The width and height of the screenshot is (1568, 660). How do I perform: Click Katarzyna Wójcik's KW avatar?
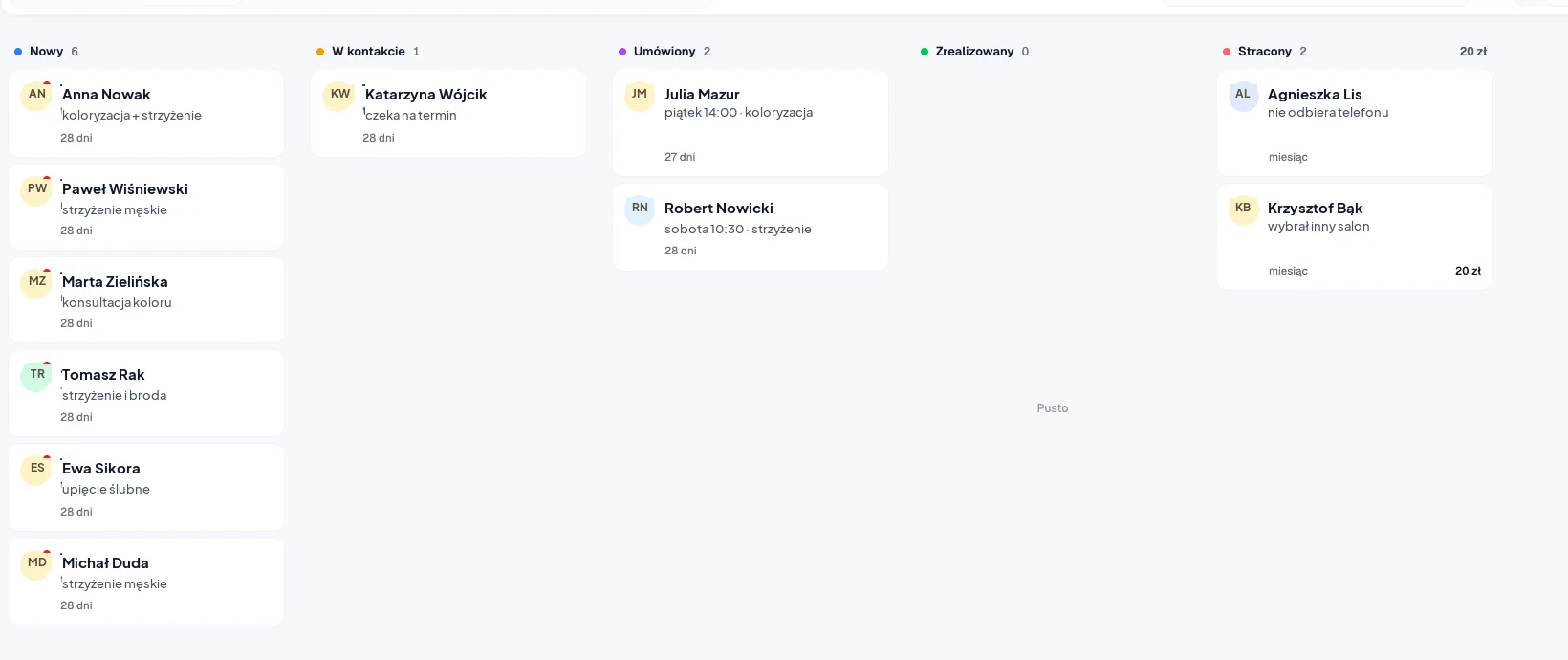click(x=338, y=96)
